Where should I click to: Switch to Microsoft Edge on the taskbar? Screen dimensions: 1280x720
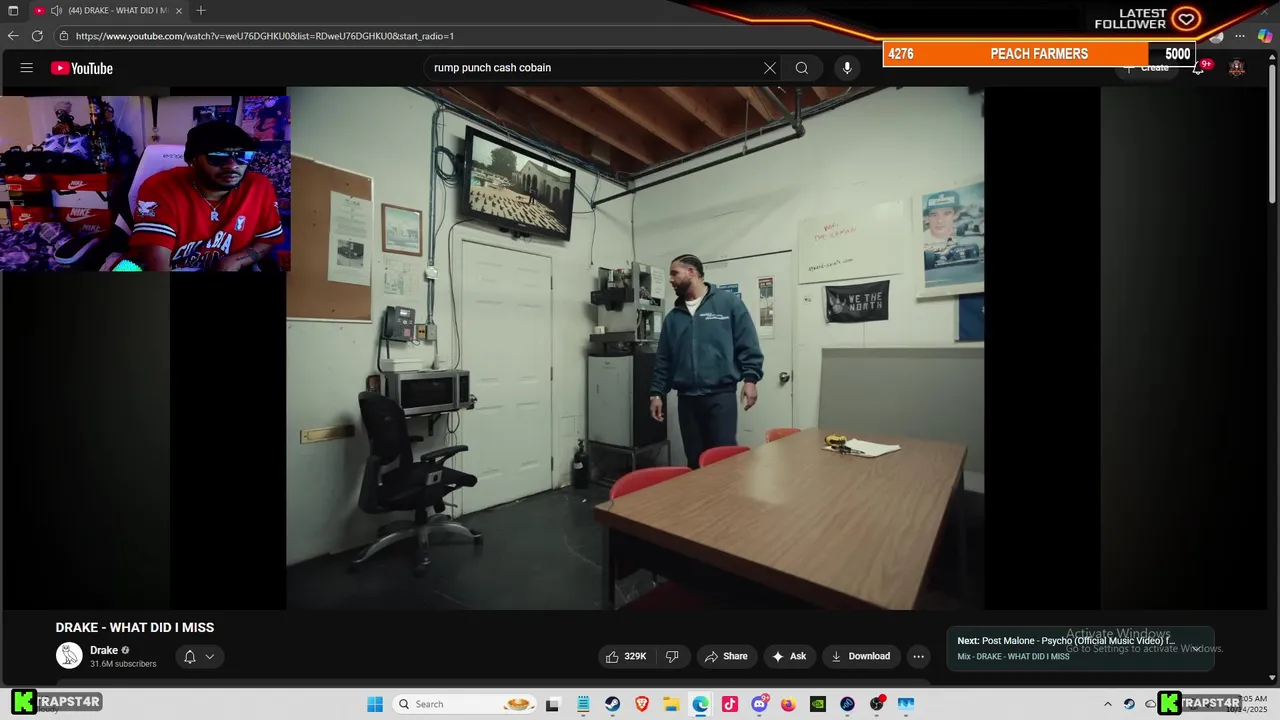700,704
